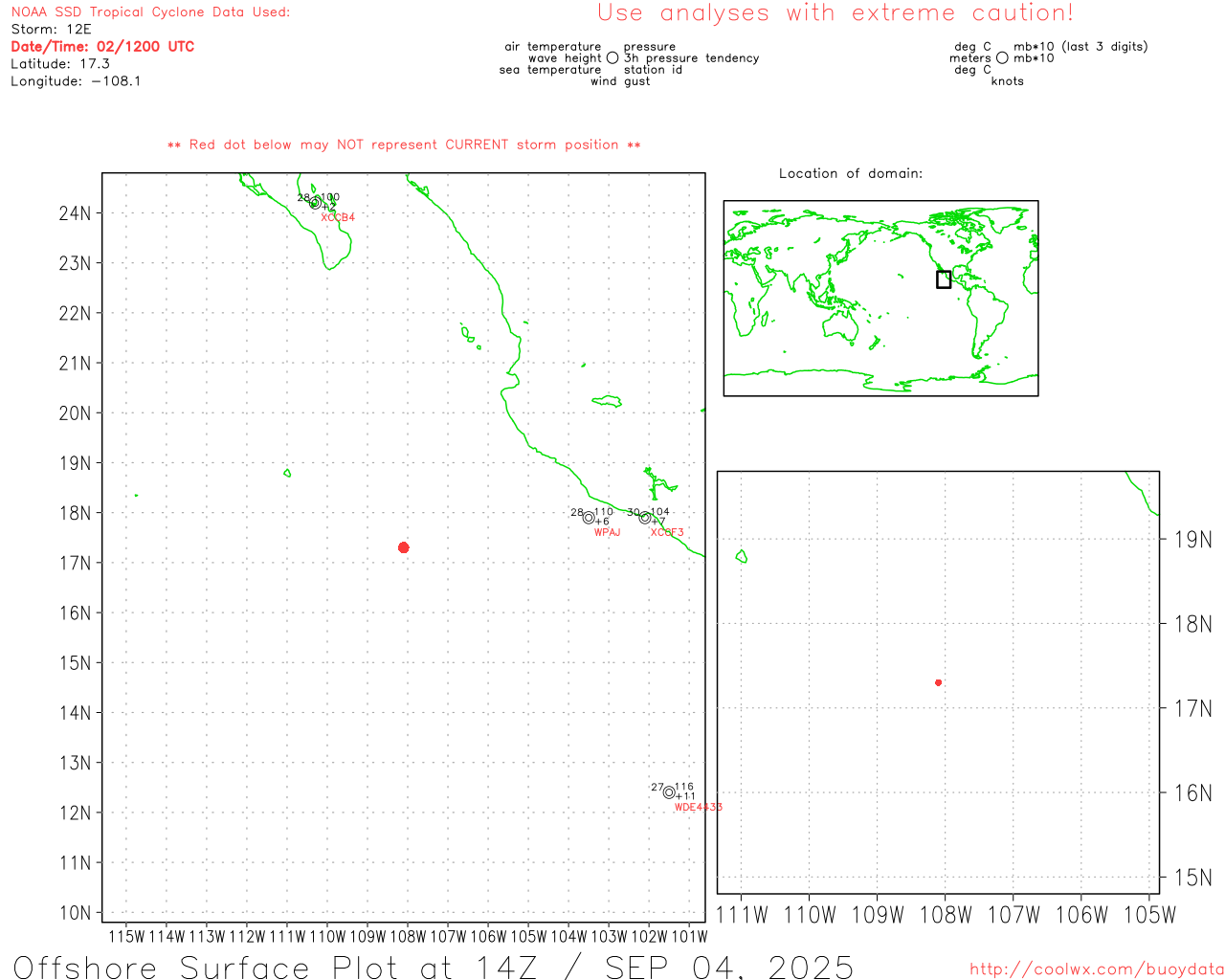Click legend circle beside wave height
Screen dimensions: 1225x980
pyautogui.click(x=612, y=58)
